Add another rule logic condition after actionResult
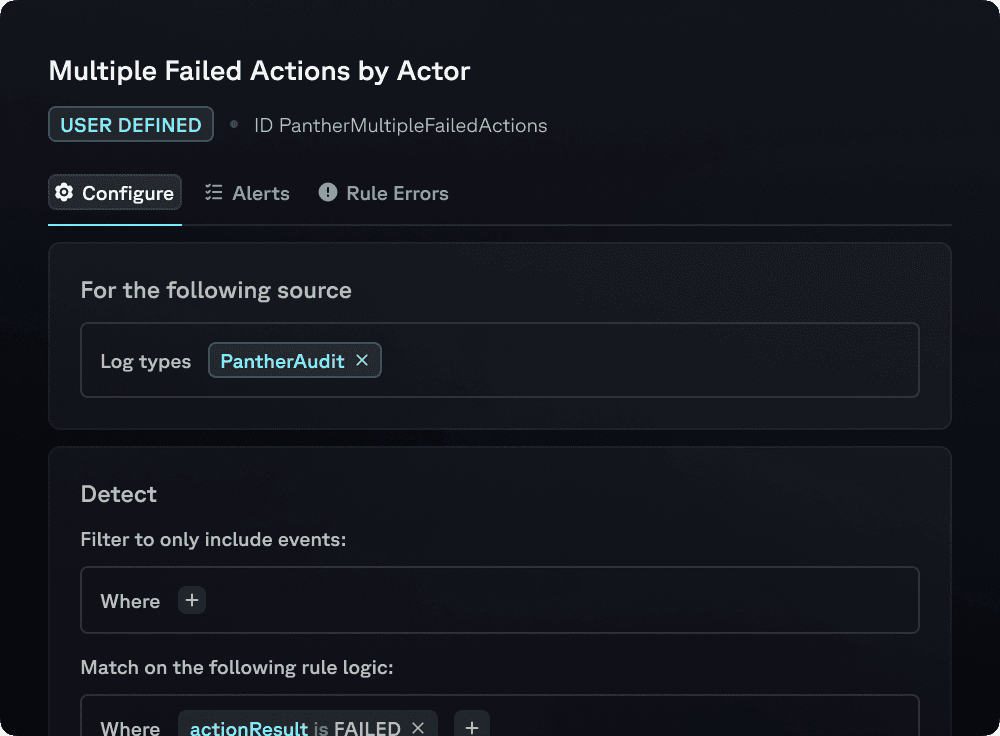This screenshot has height=736, width=1000. [472, 727]
